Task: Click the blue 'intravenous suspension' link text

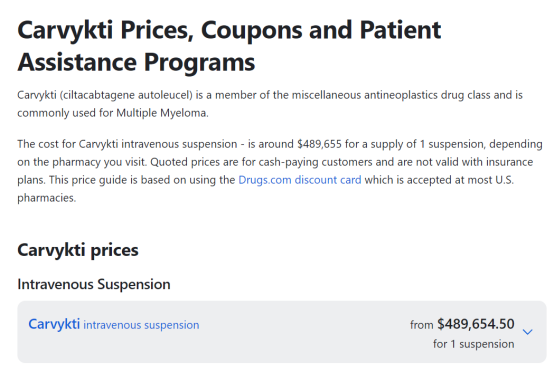Action: [x=141, y=325]
